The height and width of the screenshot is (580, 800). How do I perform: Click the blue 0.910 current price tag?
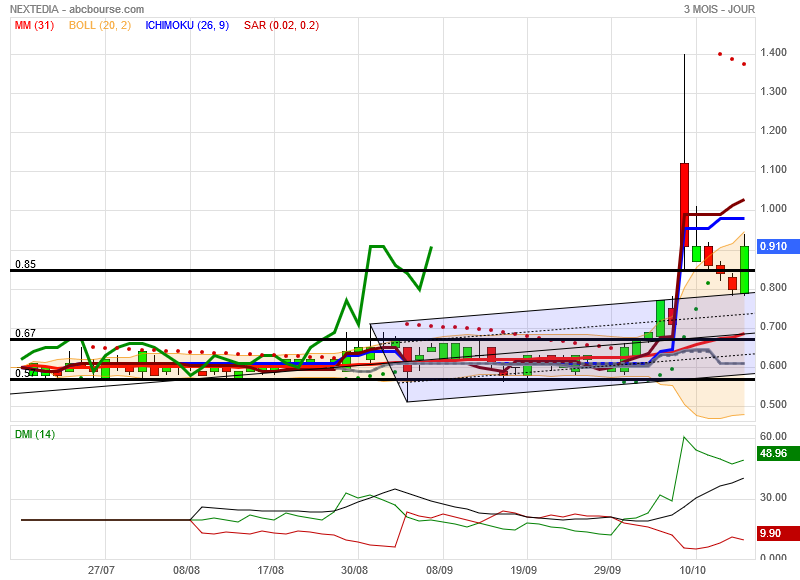coord(778,246)
